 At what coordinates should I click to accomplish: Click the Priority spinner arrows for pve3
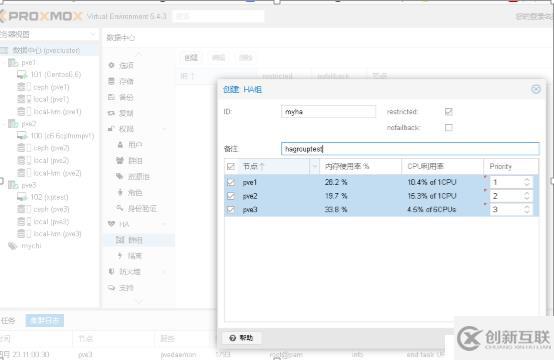coord(527,209)
